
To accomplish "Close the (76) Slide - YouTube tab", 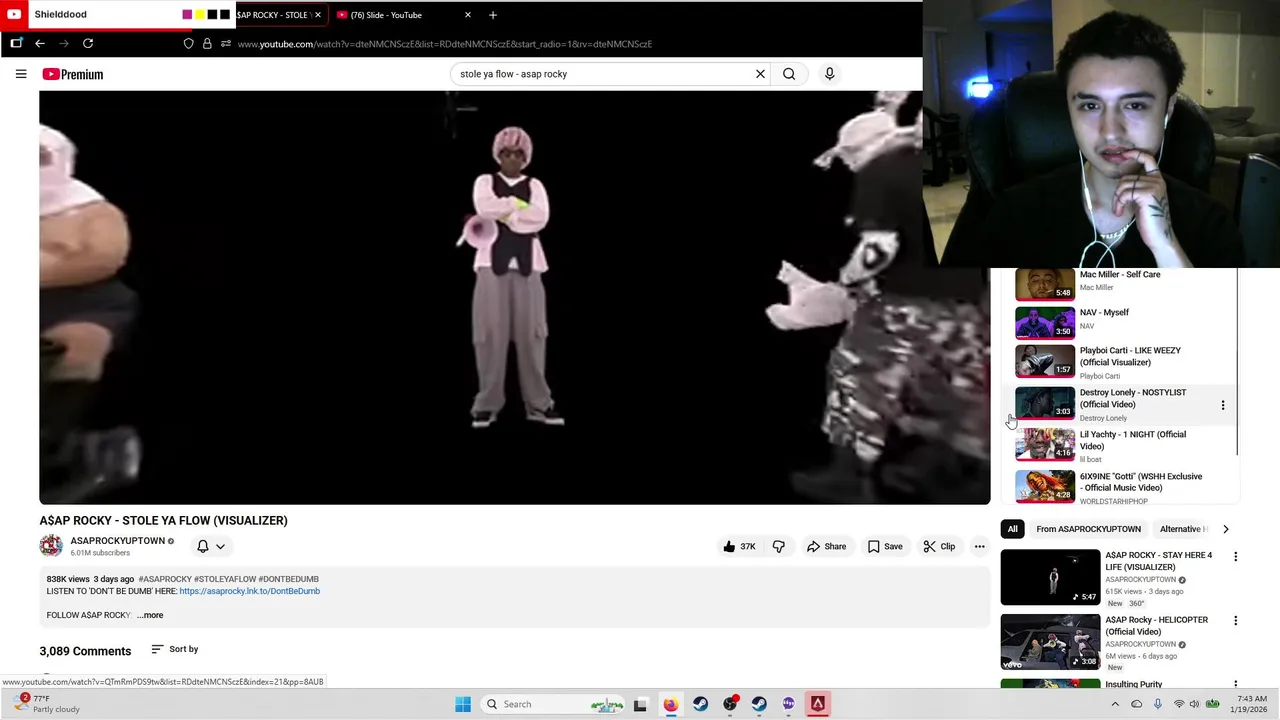I will (x=467, y=15).
